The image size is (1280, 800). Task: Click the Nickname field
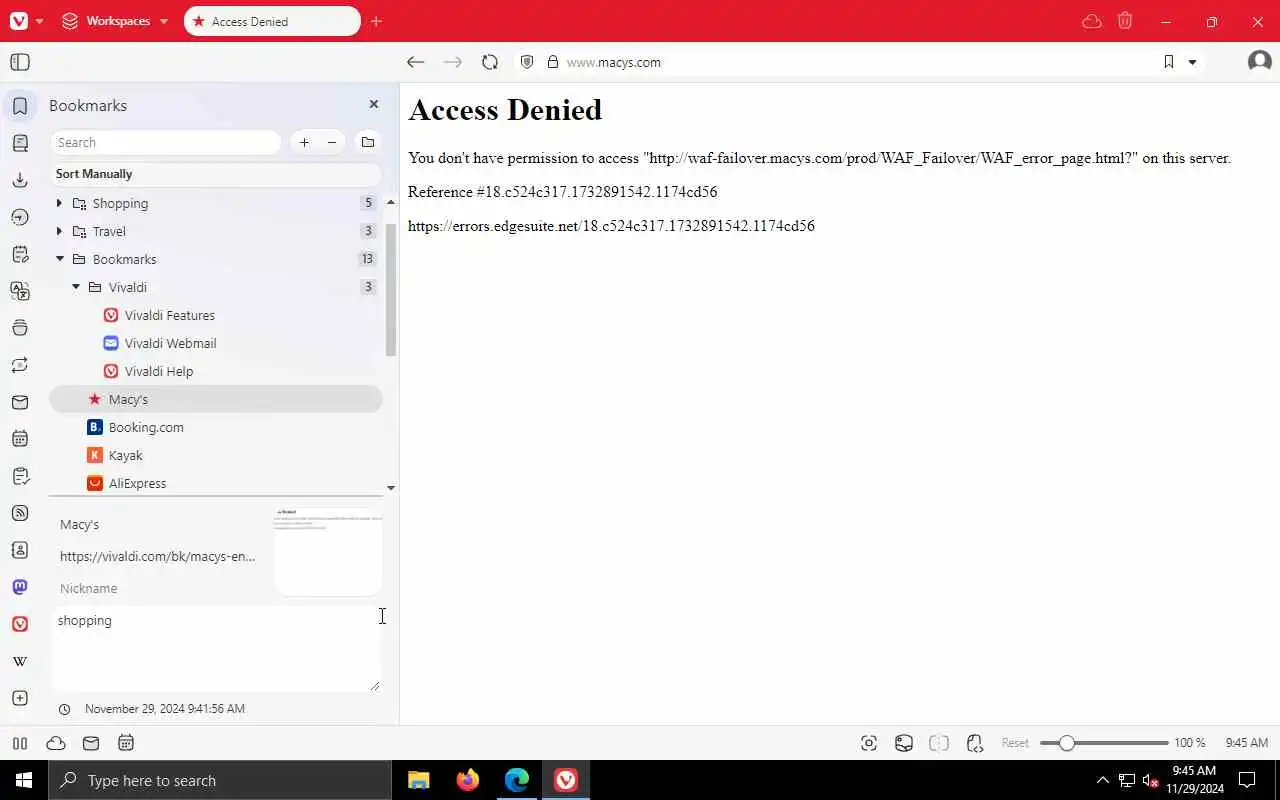(160, 588)
